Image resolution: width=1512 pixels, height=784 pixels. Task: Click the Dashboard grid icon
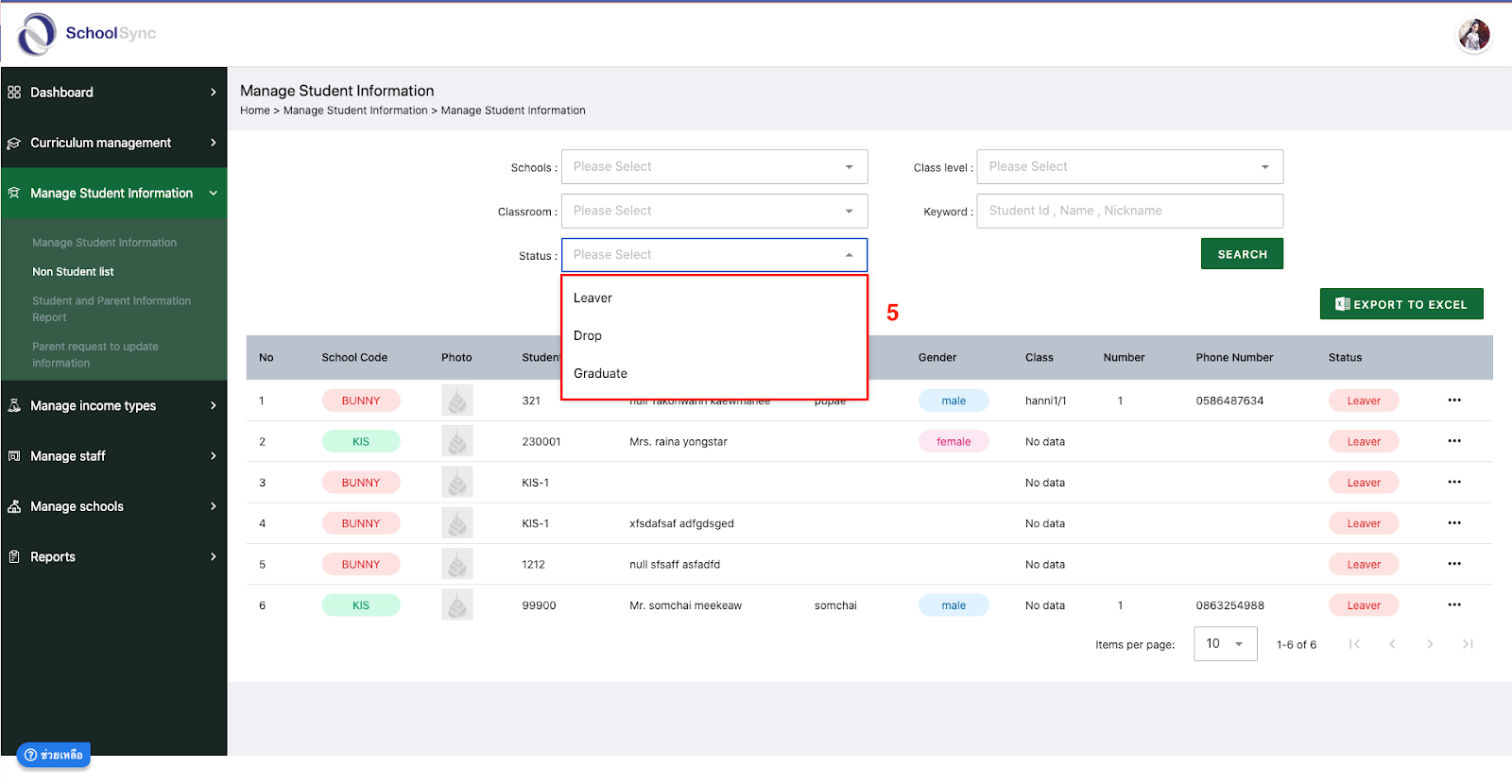coord(14,93)
